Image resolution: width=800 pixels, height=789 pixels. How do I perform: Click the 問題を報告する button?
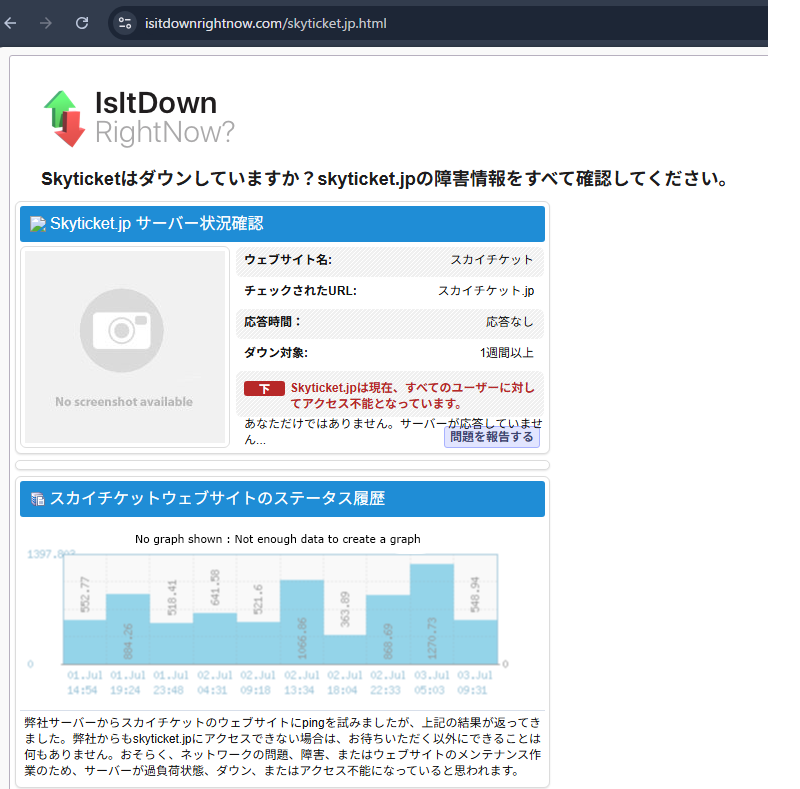click(492, 437)
